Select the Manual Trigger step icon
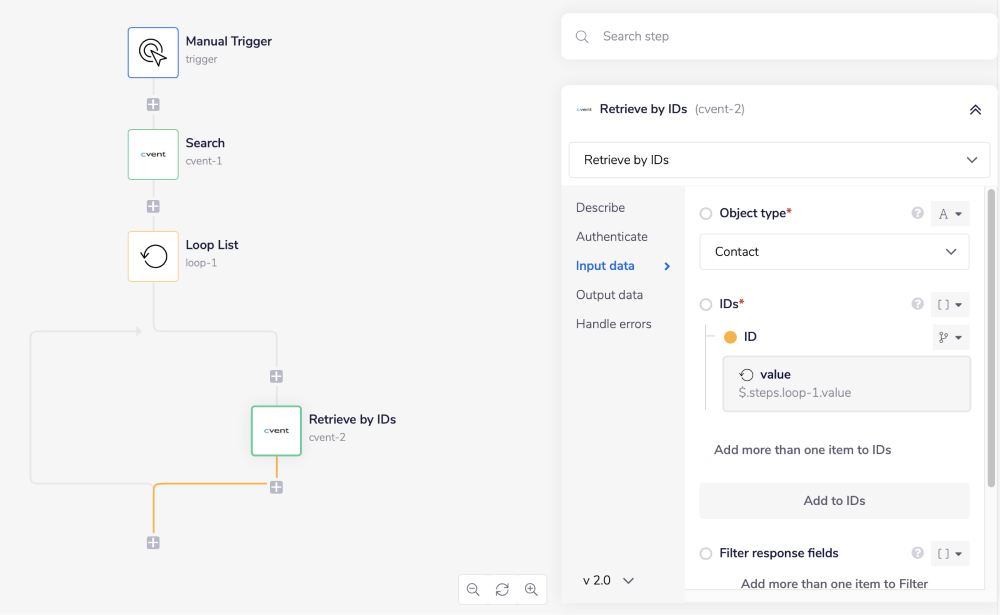 (153, 52)
